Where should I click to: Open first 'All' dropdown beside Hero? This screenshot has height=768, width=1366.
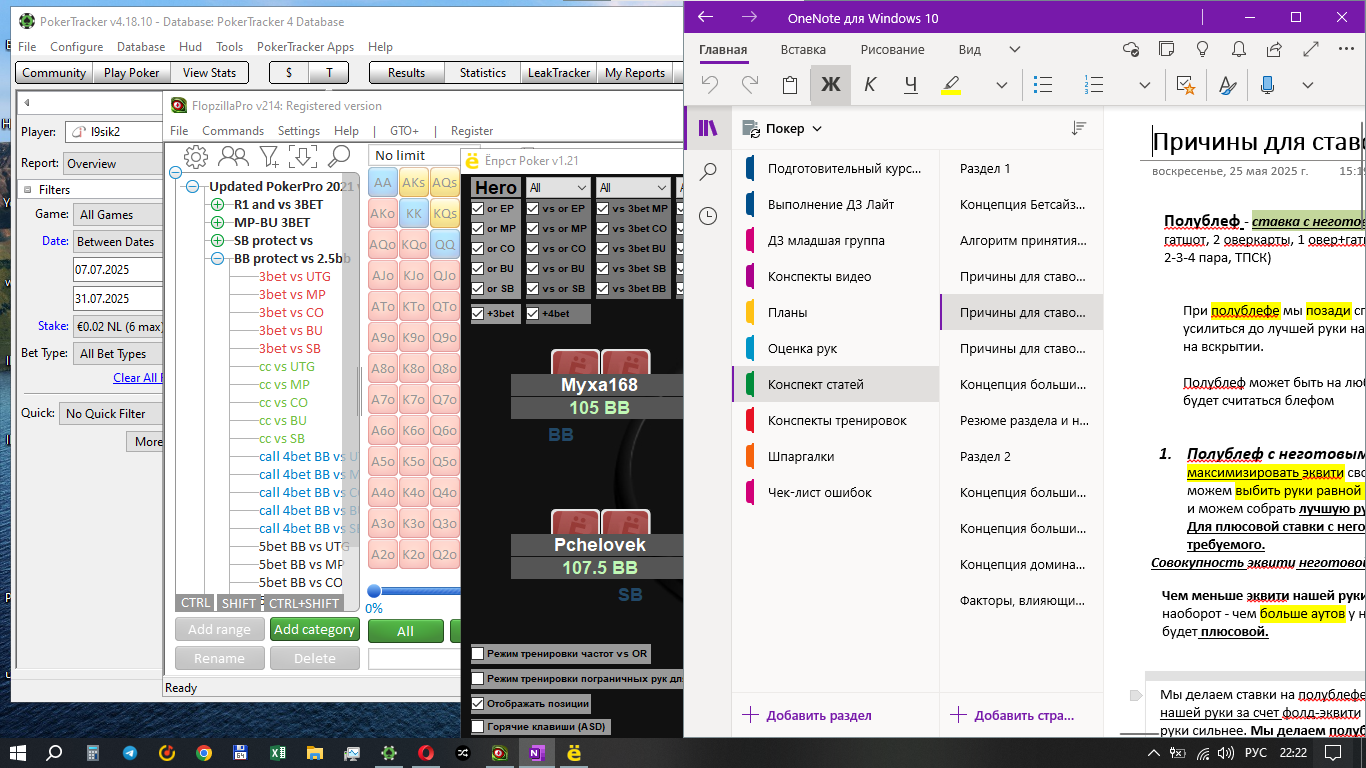(x=558, y=187)
